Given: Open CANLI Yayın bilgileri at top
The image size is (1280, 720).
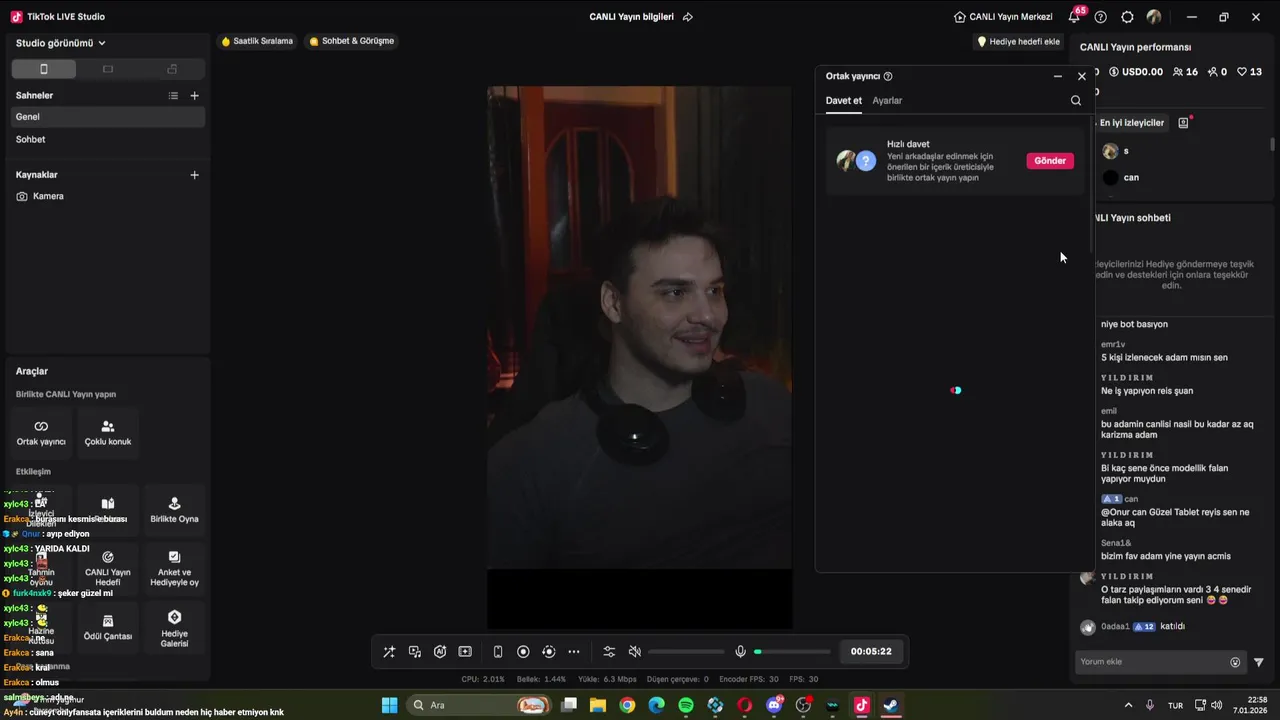Looking at the screenshot, I should point(631,17).
